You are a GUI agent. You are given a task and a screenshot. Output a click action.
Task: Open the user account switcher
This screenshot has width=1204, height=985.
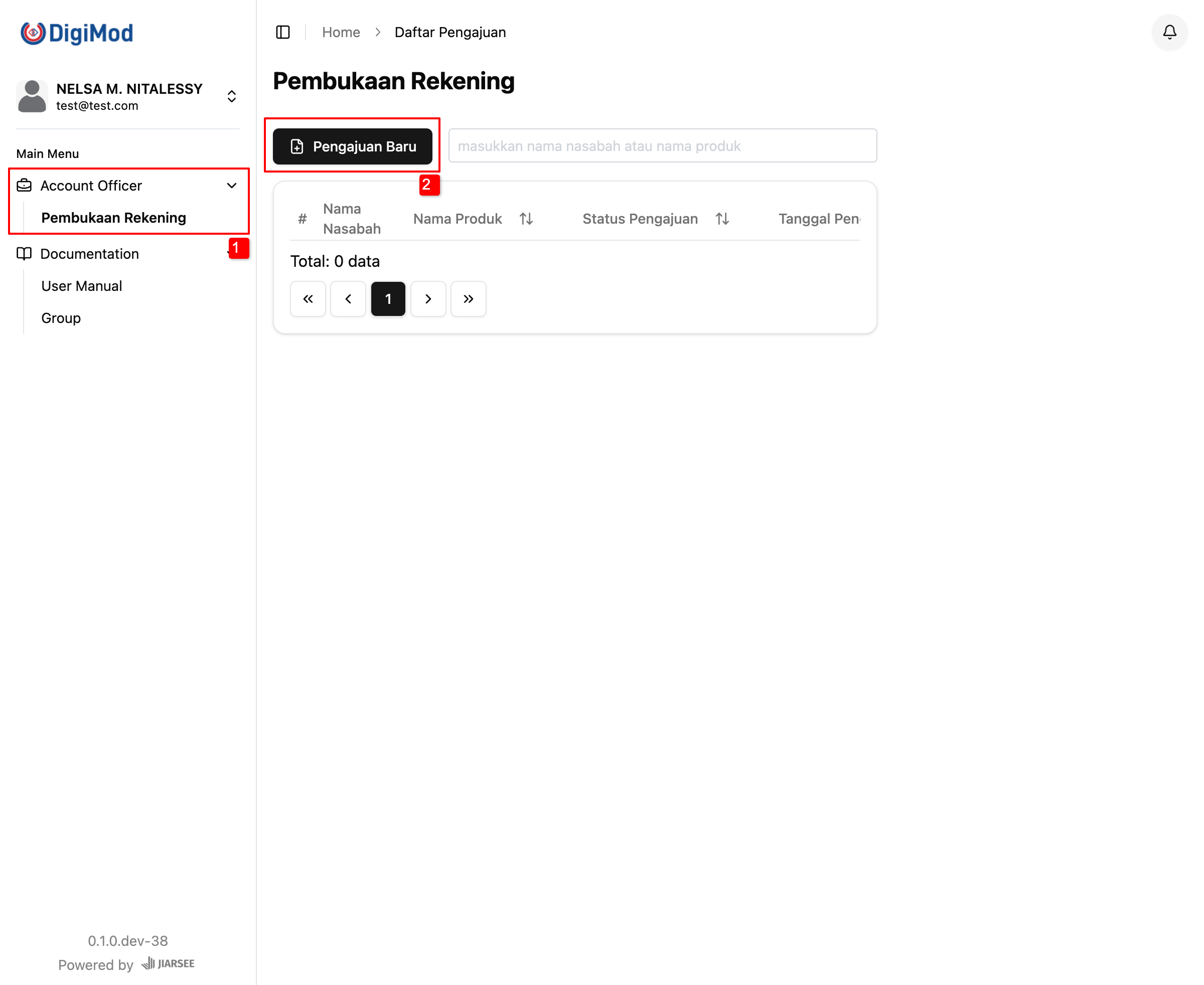point(232,96)
